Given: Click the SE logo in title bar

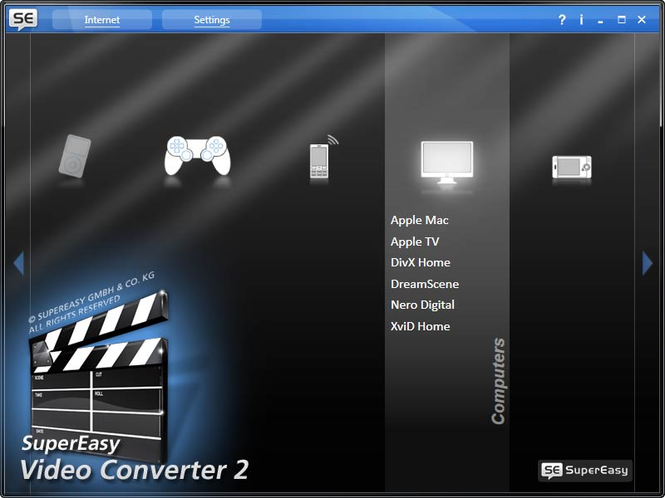Looking at the screenshot, I should pyautogui.click(x=23, y=19).
